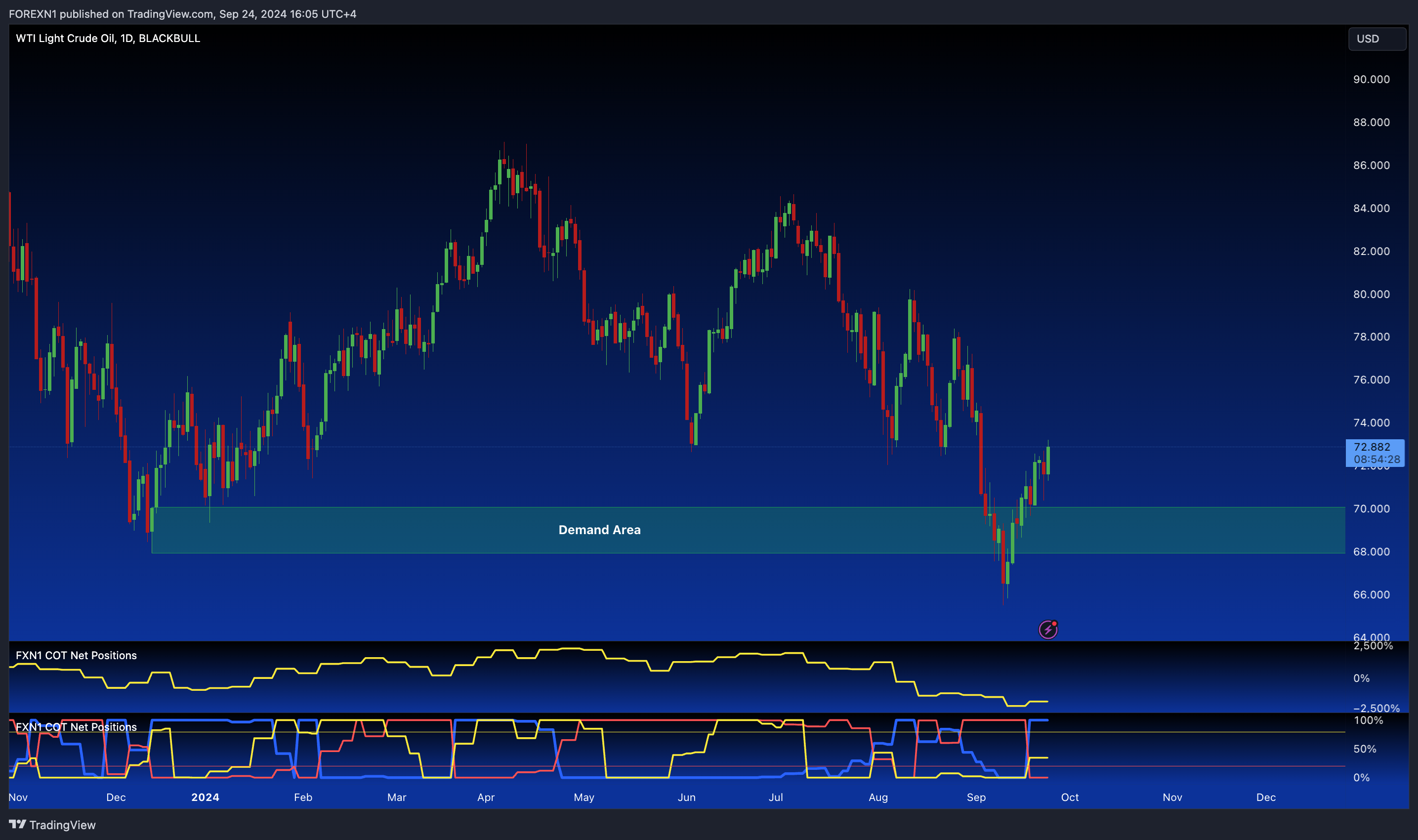Click the Demand Area label

(x=599, y=530)
